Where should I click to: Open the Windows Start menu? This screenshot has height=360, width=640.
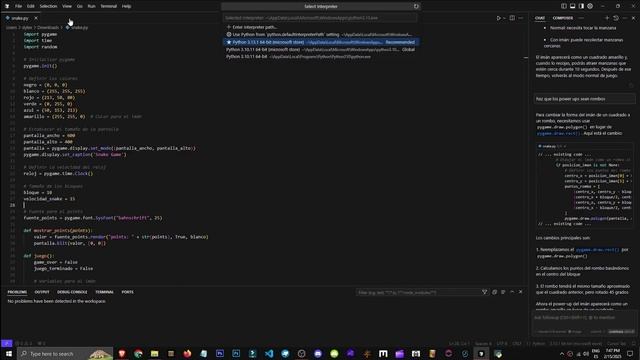9,353
